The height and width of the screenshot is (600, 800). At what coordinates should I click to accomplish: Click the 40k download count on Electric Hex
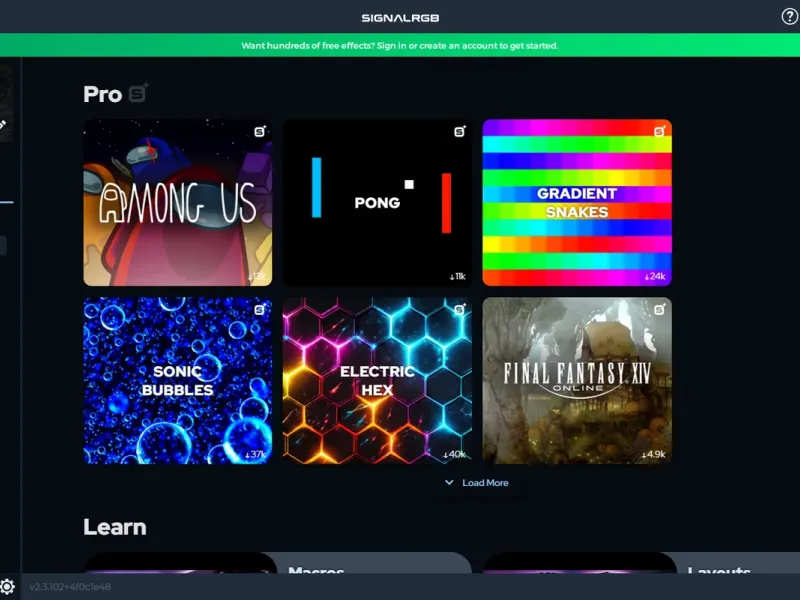454,454
